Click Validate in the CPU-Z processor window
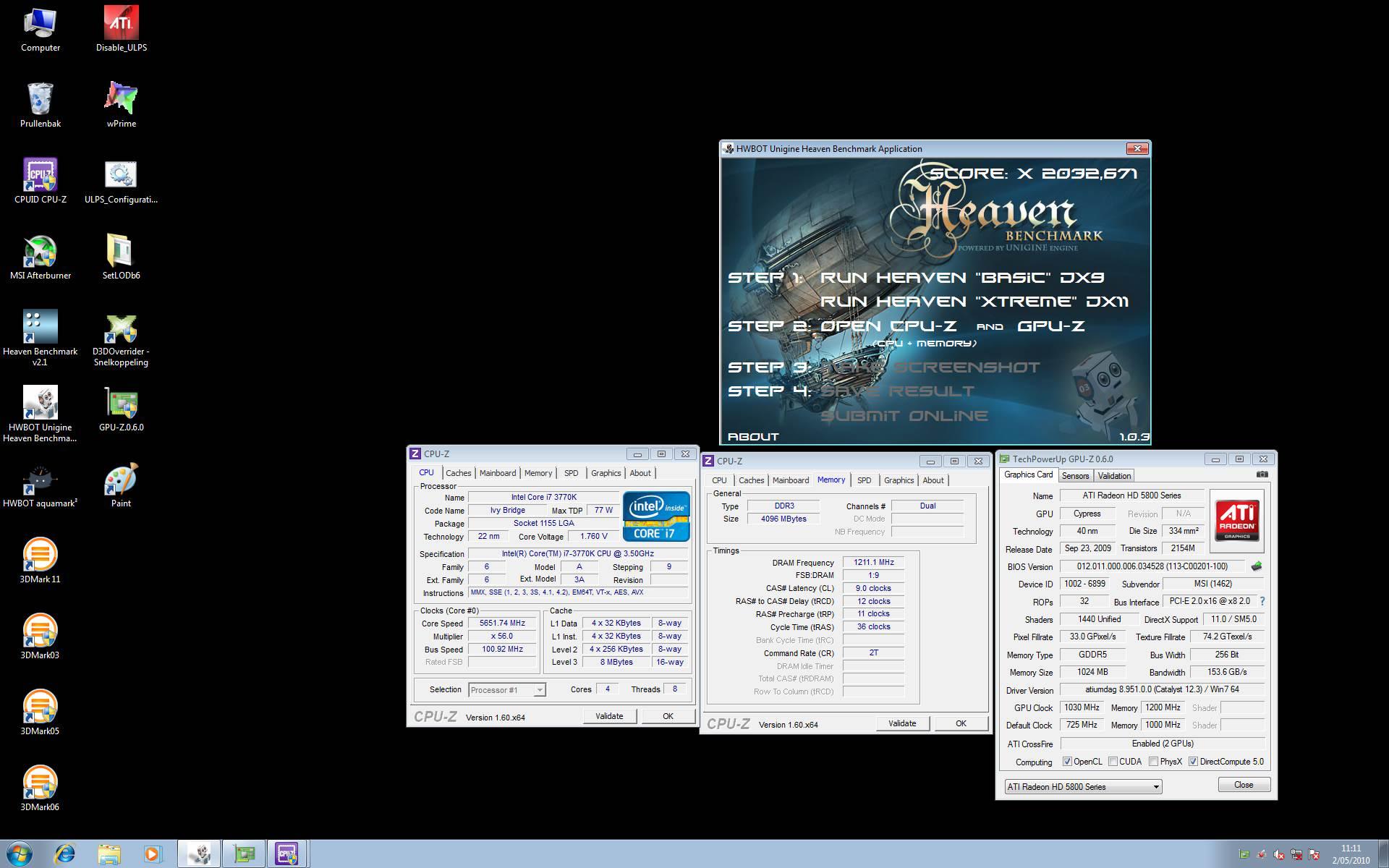Viewport: 1389px width, 868px height. pos(609,716)
